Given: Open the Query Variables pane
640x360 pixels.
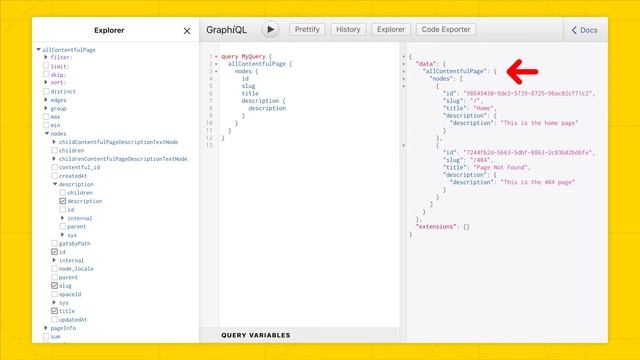Looking at the screenshot, I should 256,335.
